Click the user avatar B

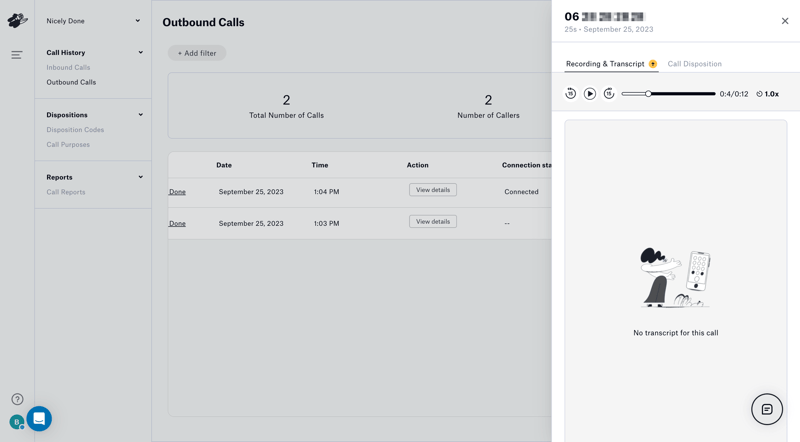click(x=16, y=422)
